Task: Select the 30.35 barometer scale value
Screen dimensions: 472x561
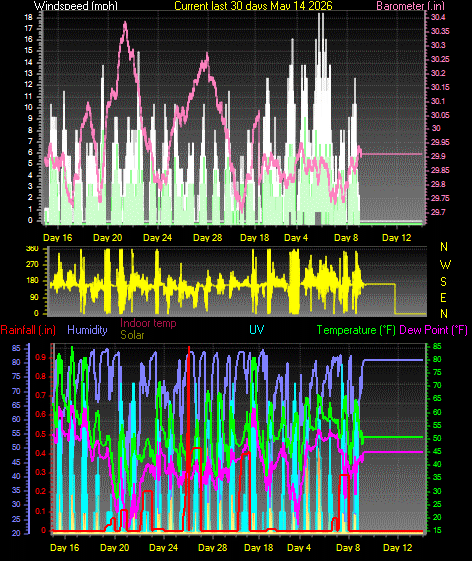Action: [x=440, y=31]
